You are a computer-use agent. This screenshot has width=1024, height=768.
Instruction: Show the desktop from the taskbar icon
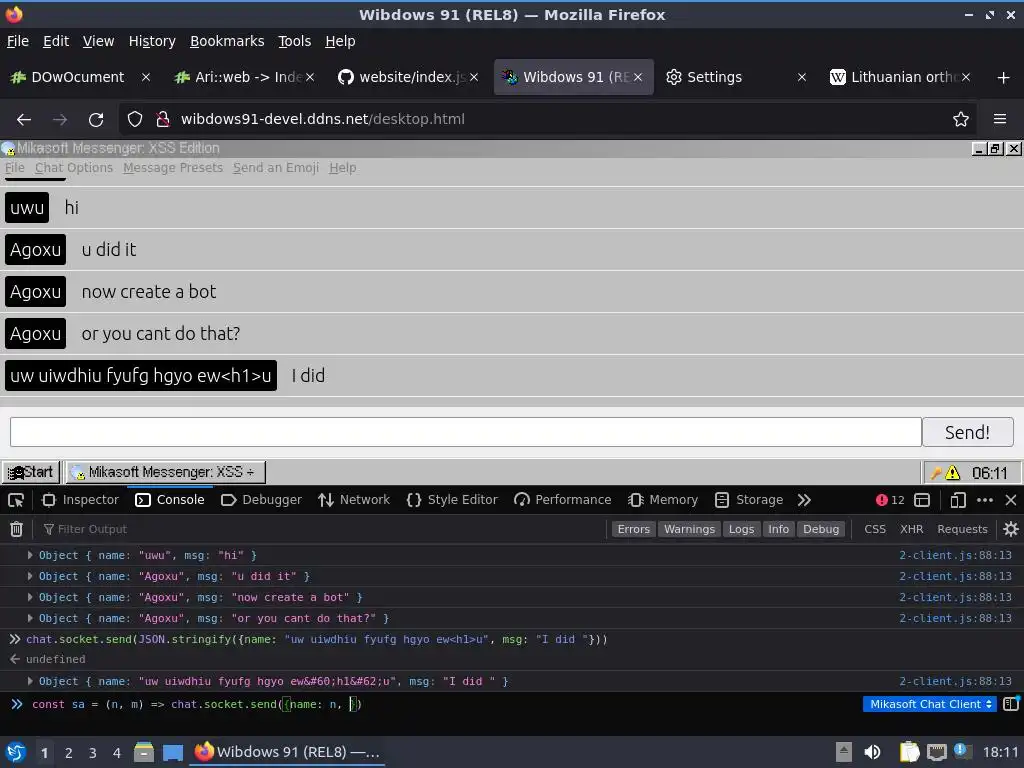(172, 753)
